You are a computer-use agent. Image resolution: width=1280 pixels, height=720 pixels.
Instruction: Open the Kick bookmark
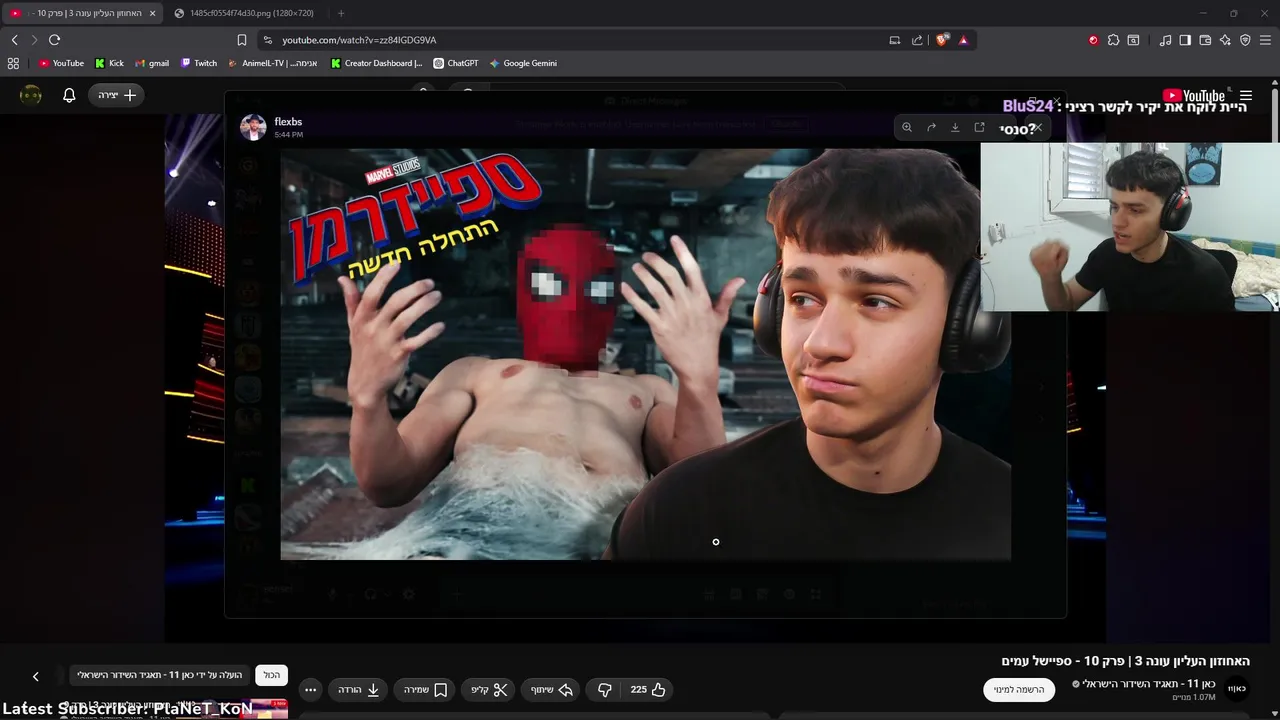tap(109, 63)
